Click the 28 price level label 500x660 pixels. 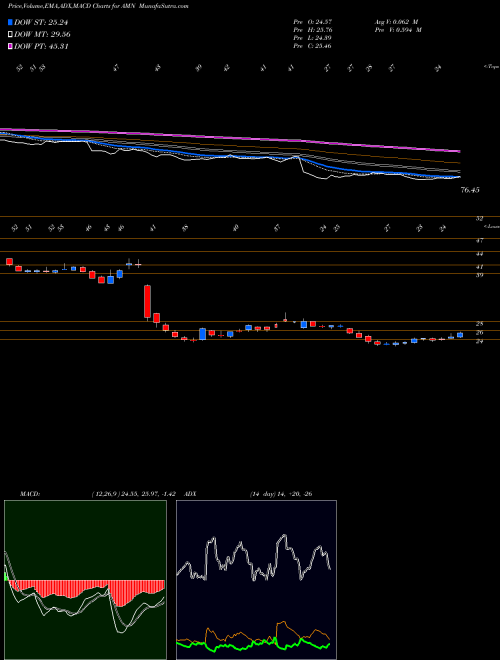tap(479, 324)
